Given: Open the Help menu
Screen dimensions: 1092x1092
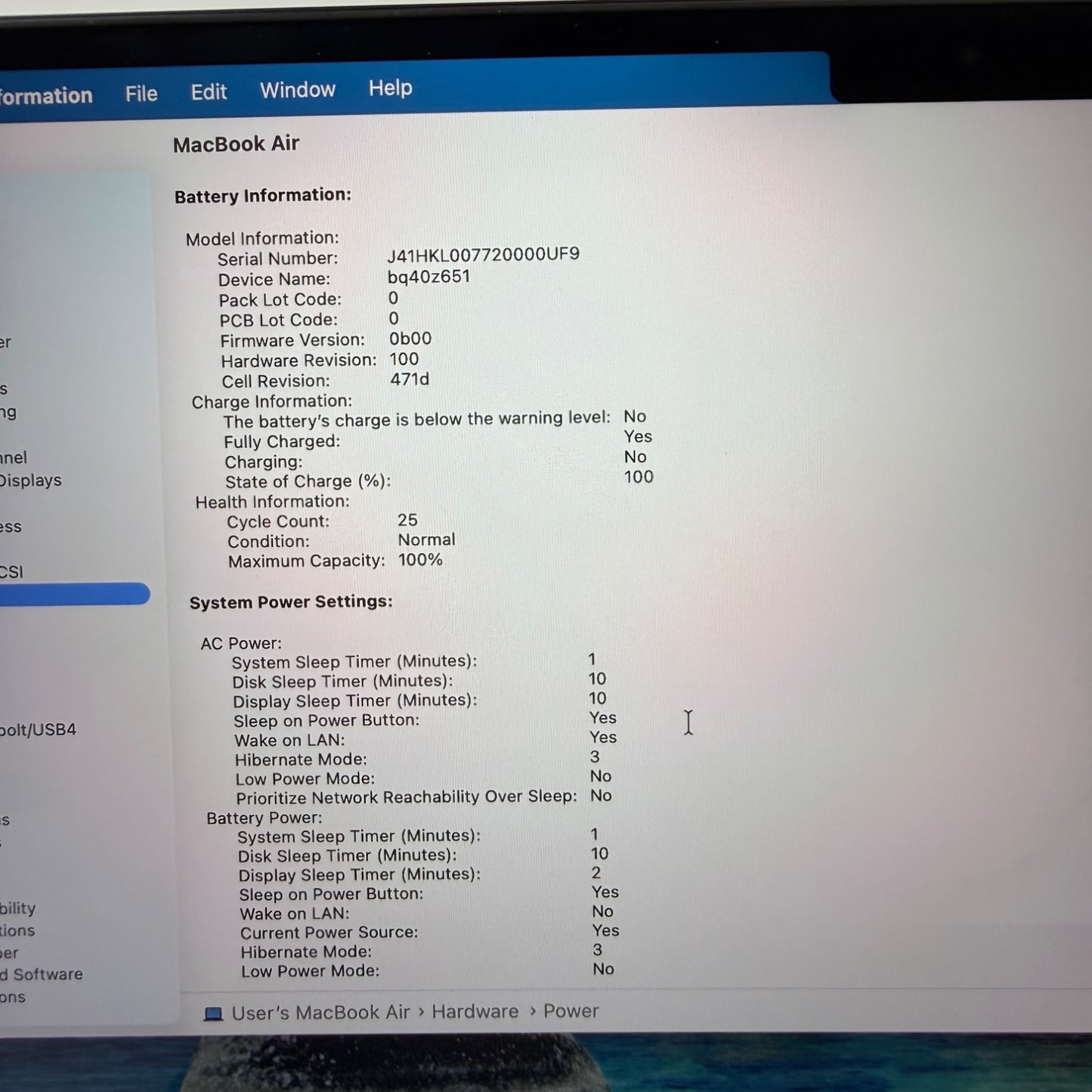Looking at the screenshot, I should click(x=391, y=88).
